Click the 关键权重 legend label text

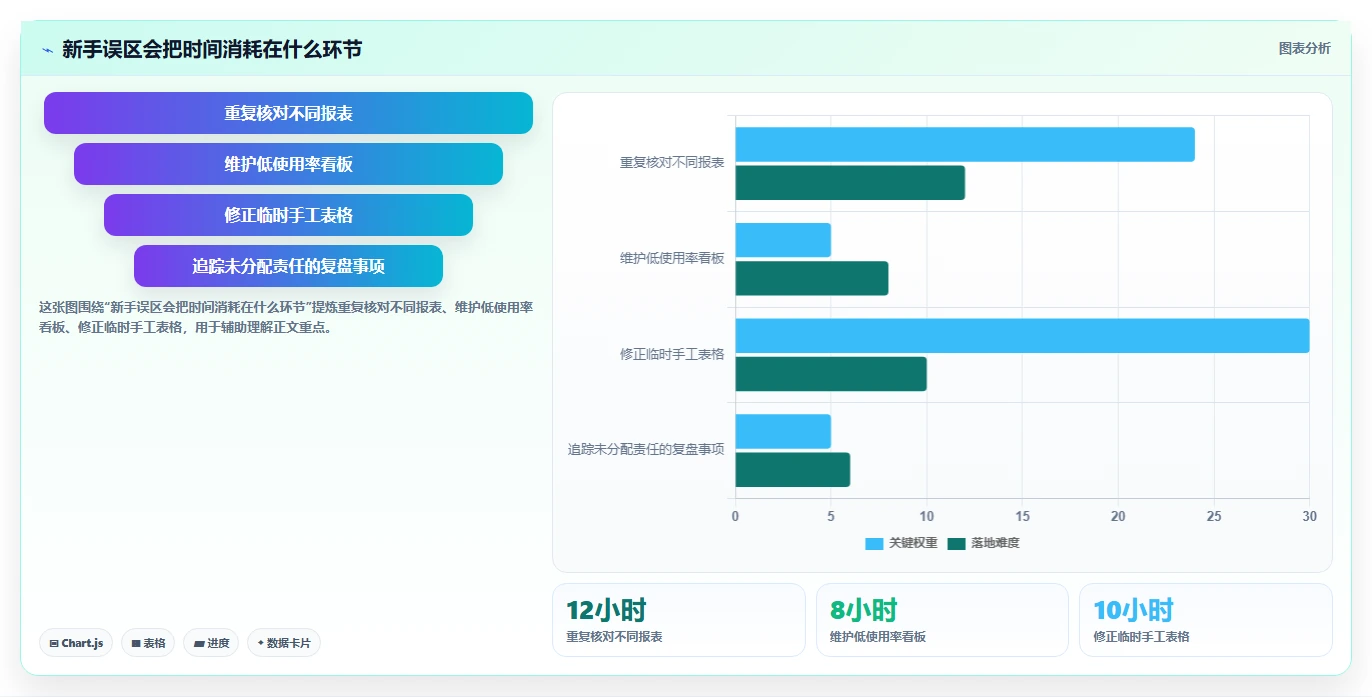click(x=913, y=543)
